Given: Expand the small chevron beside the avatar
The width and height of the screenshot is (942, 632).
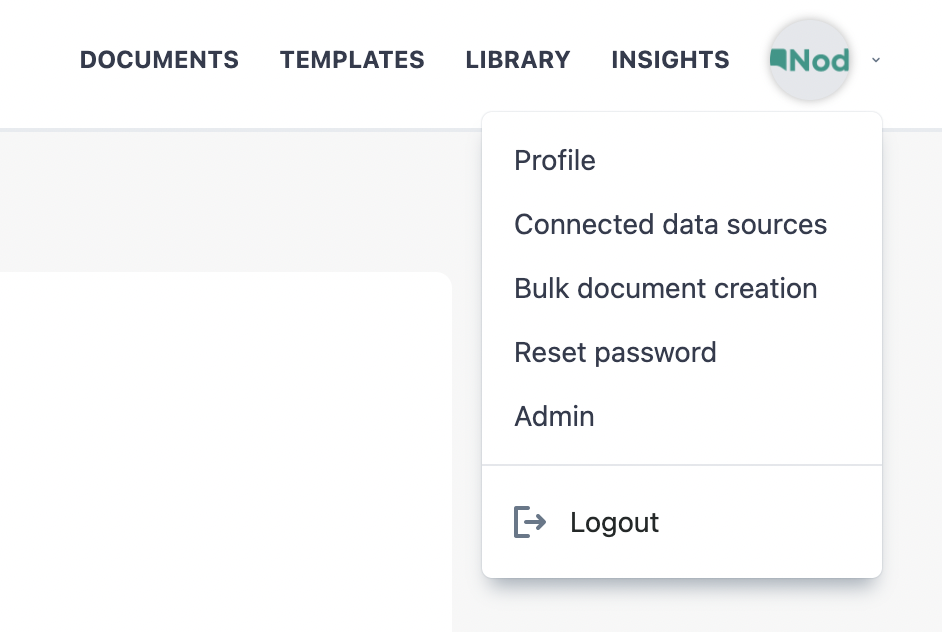Looking at the screenshot, I should (x=876, y=59).
